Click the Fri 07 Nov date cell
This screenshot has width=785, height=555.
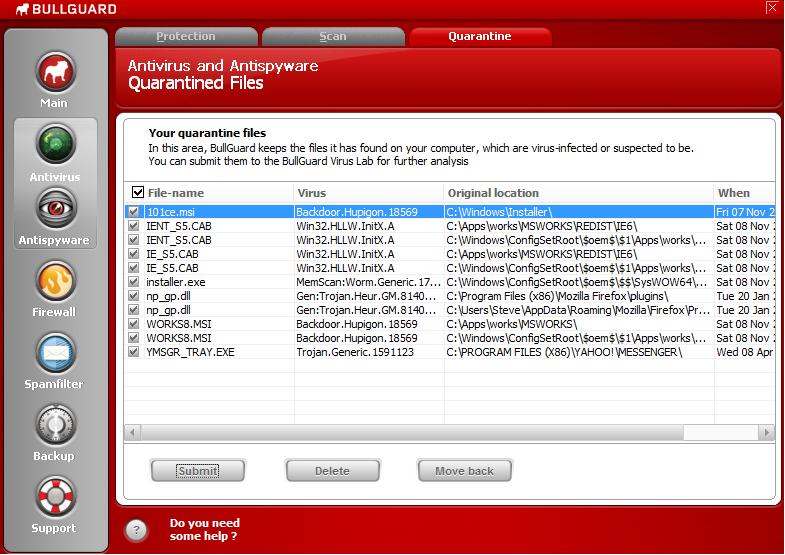pyautogui.click(x=745, y=212)
